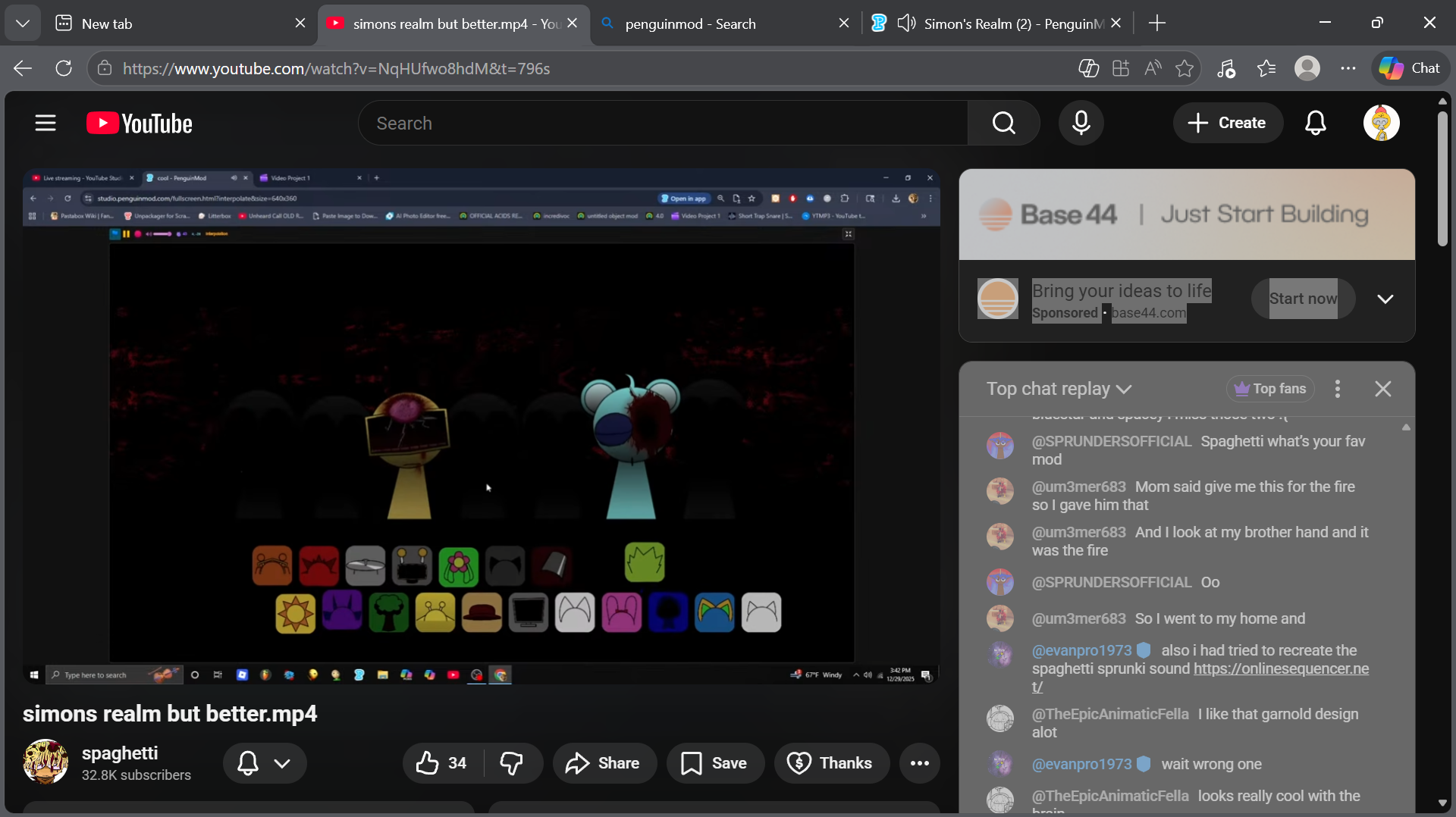Select the simons realm YouTube tab
The image size is (1456, 817).
click(453, 23)
